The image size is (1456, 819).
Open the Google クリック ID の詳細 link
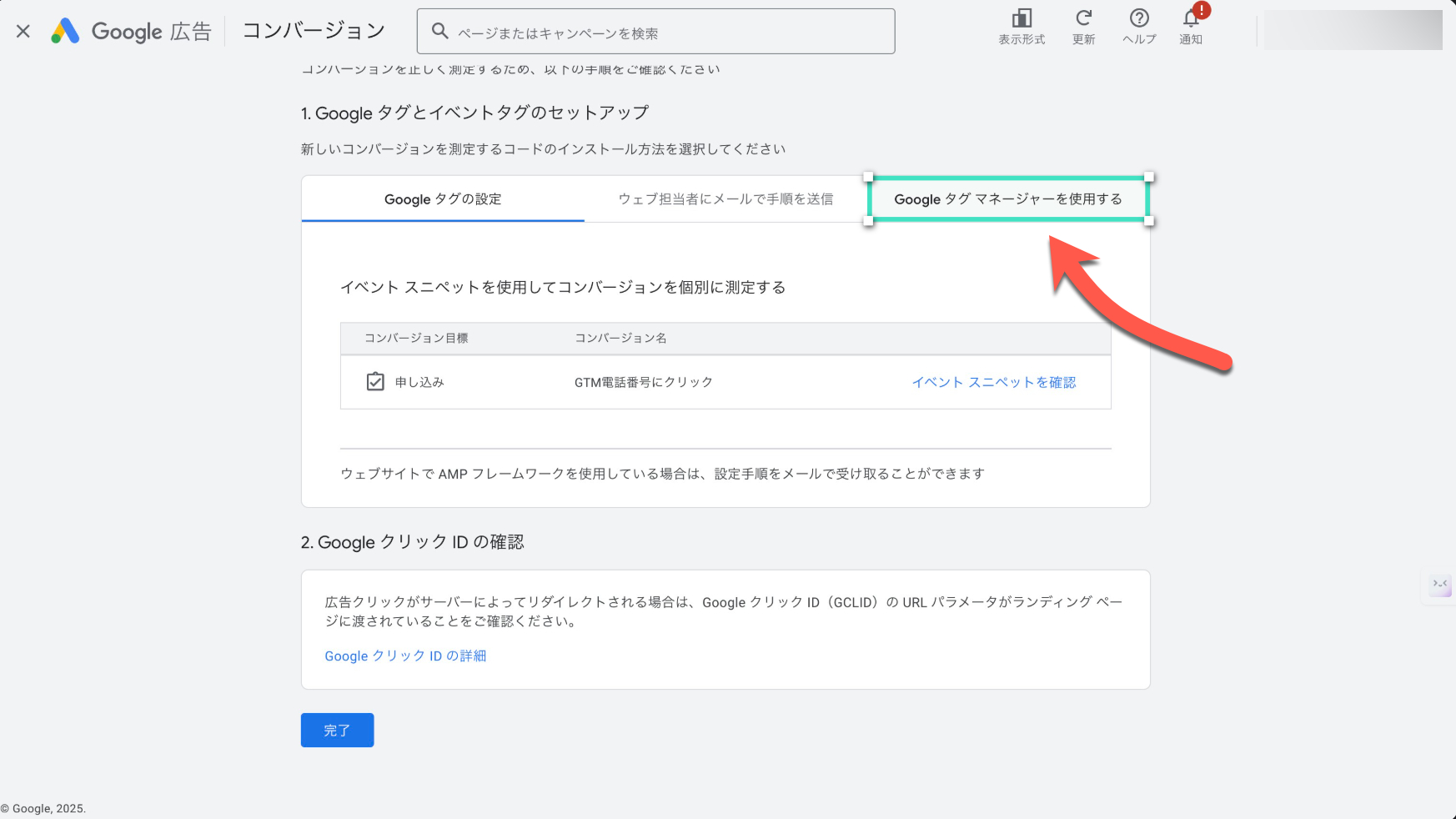[x=405, y=656]
